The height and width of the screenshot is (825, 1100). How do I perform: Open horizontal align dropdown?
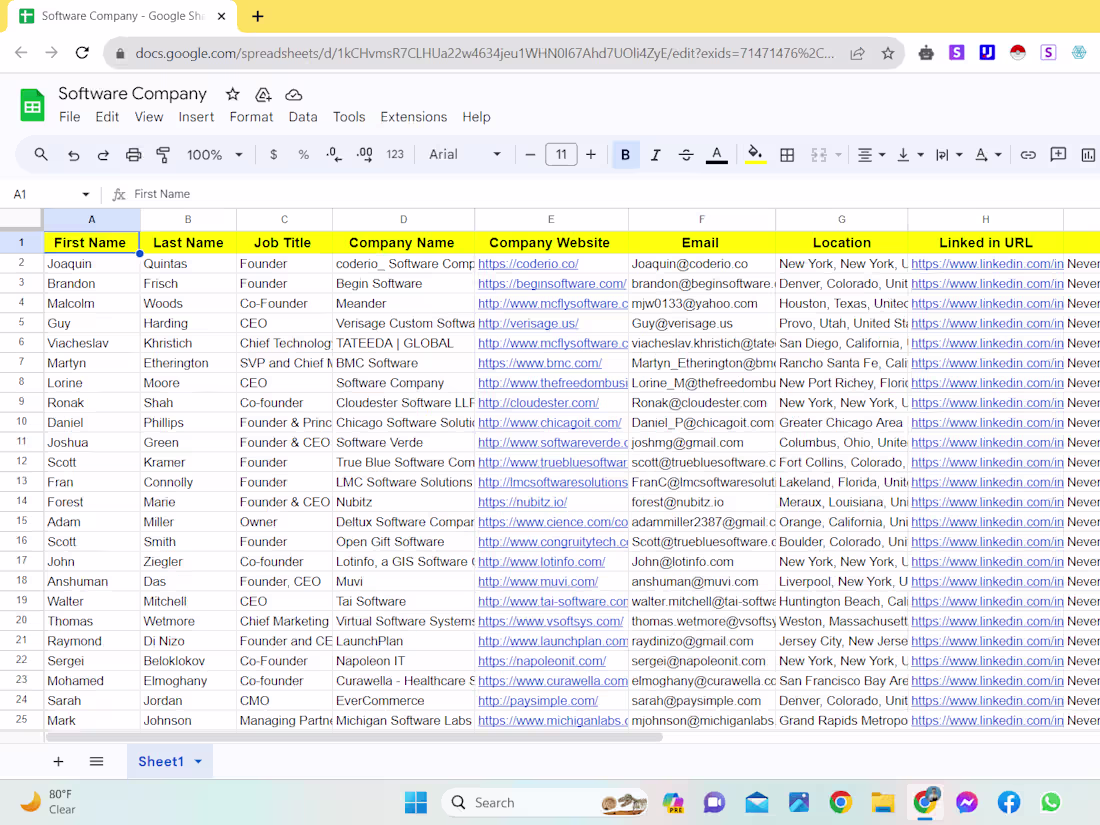click(x=871, y=154)
